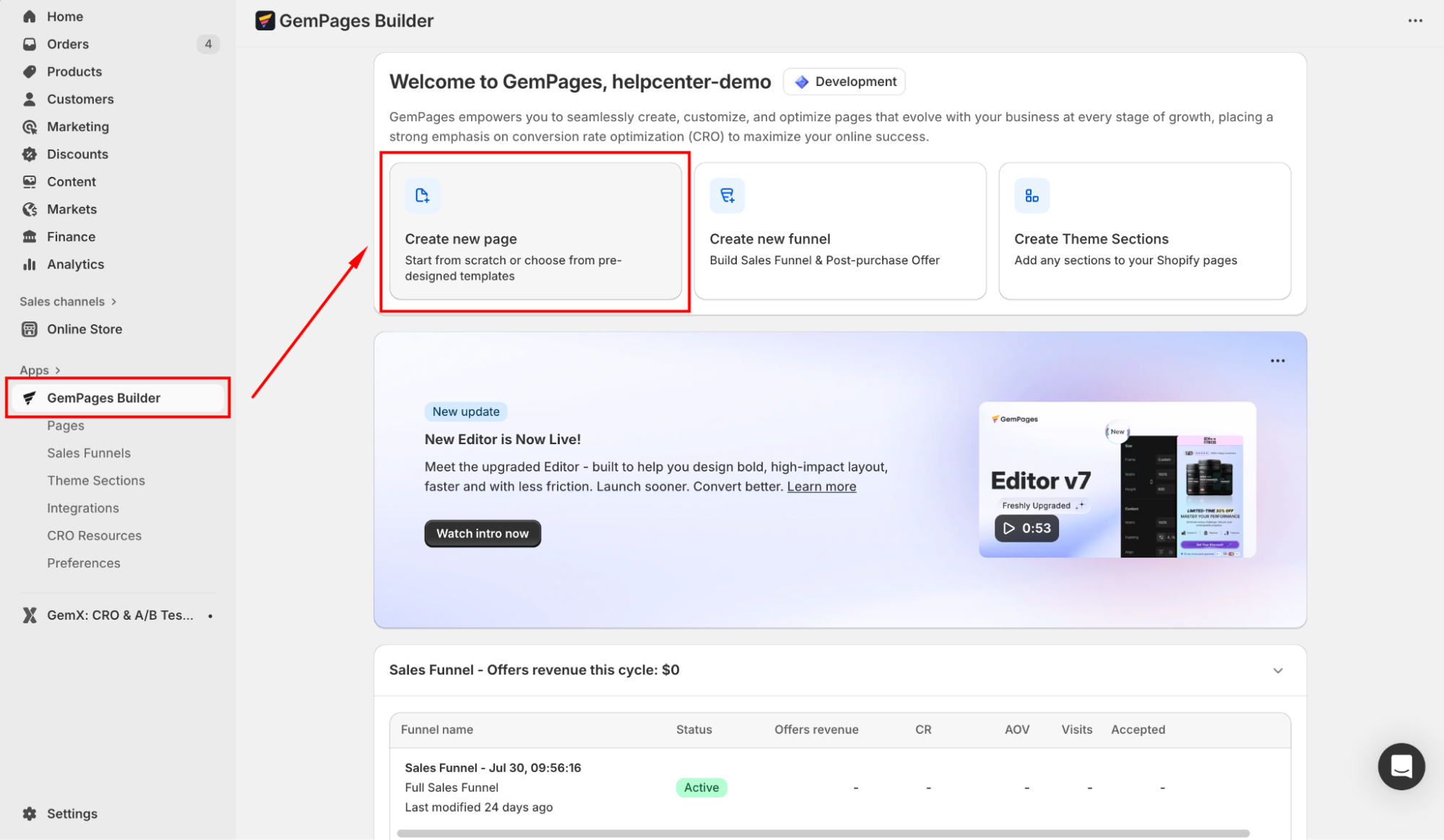Open Preferences under GemPages Builder

pos(84,563)
